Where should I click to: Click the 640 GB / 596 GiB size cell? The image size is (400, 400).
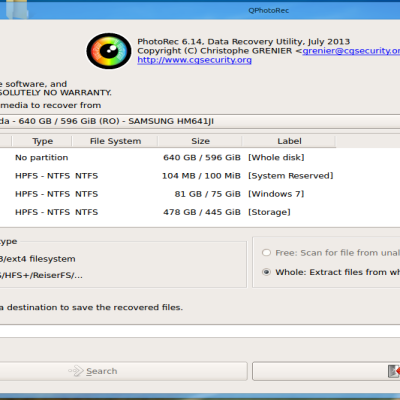click(202, 157)
